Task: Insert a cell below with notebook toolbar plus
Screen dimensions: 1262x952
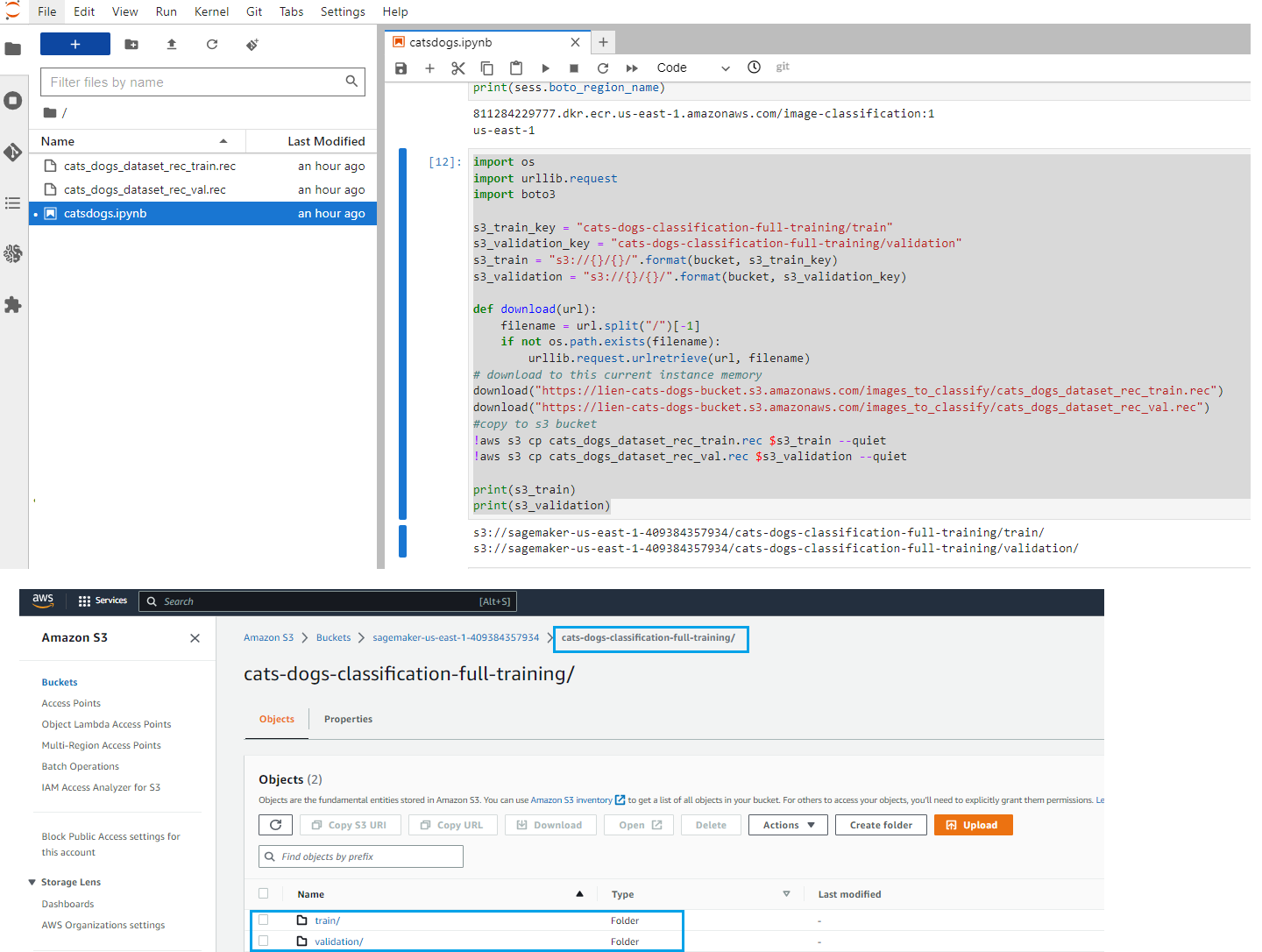Action: (429, 67)
